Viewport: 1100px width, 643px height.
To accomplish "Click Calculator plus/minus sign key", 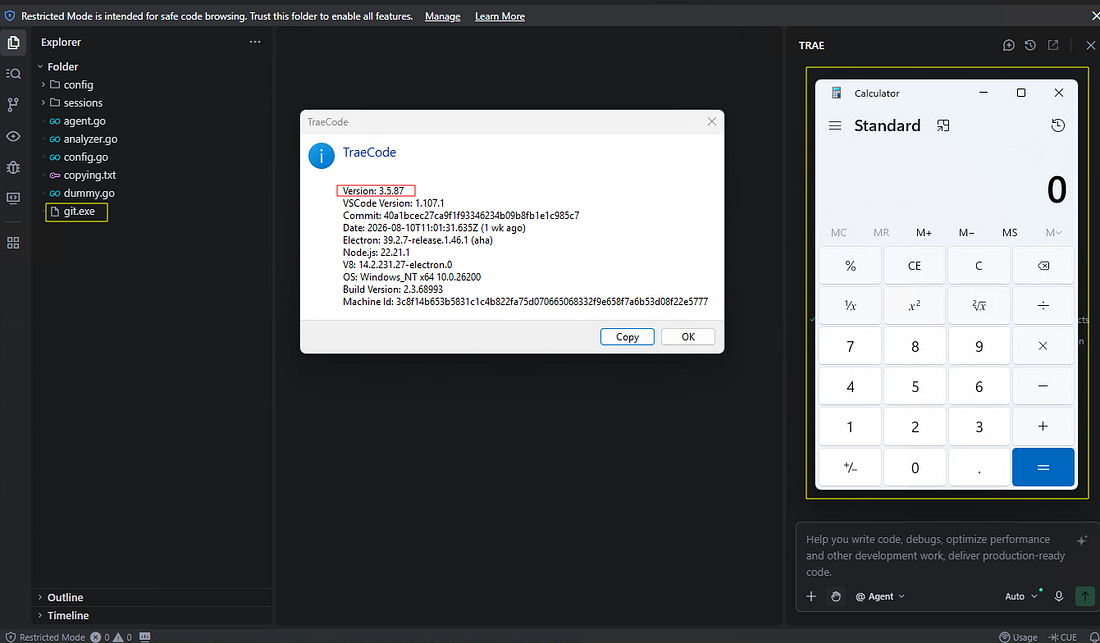I will coord(850,467).
